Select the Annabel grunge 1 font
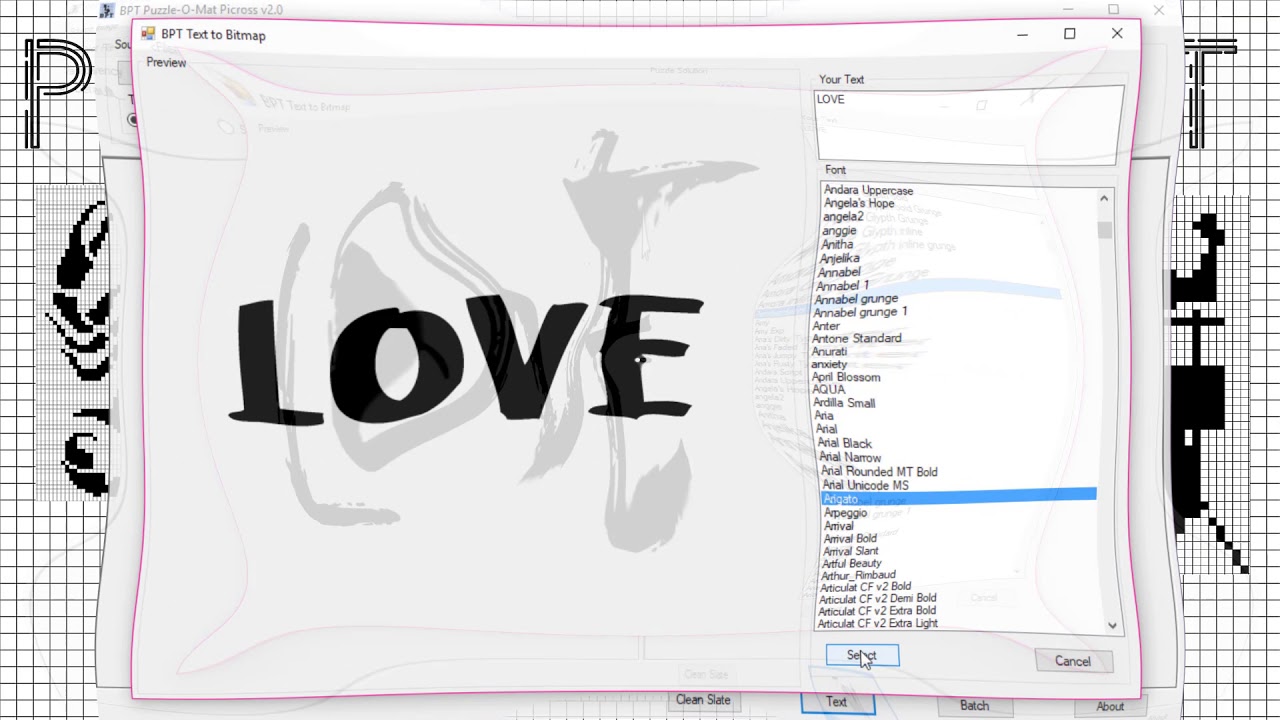This screenshot has height=720, width=1280. click(860, 312)
